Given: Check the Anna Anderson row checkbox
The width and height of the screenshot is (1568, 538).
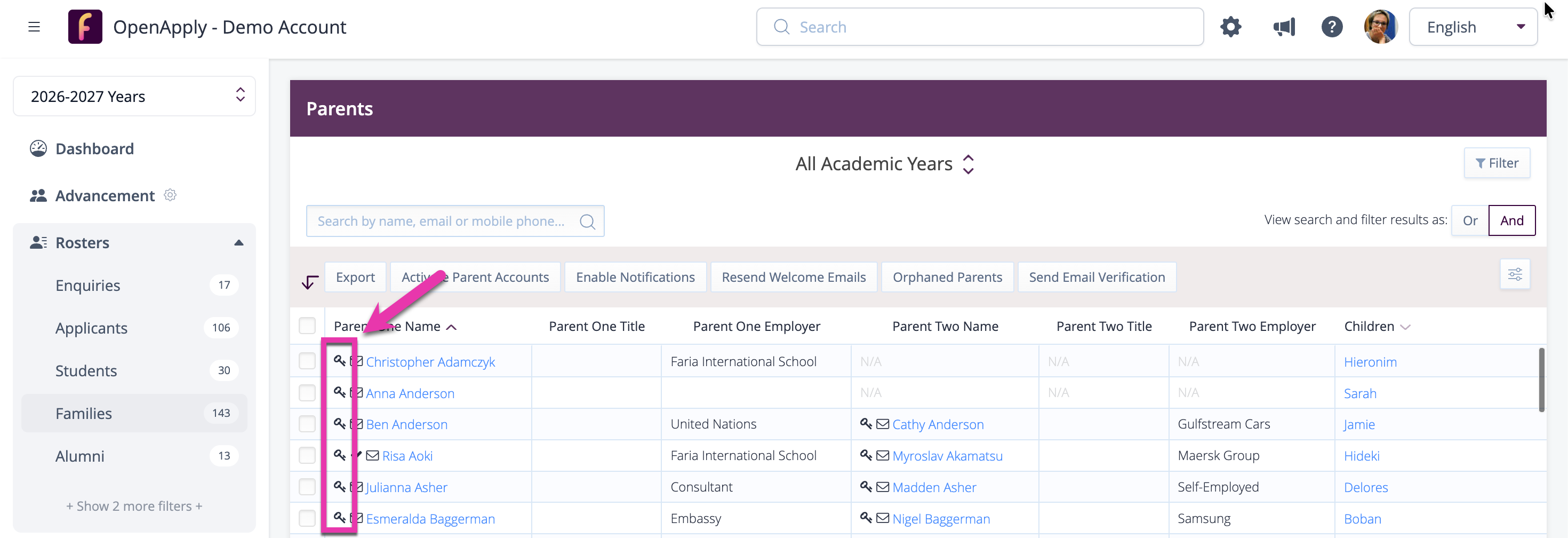Looking at the screenshot, I should pyautogui.click(x=307, y=392).
